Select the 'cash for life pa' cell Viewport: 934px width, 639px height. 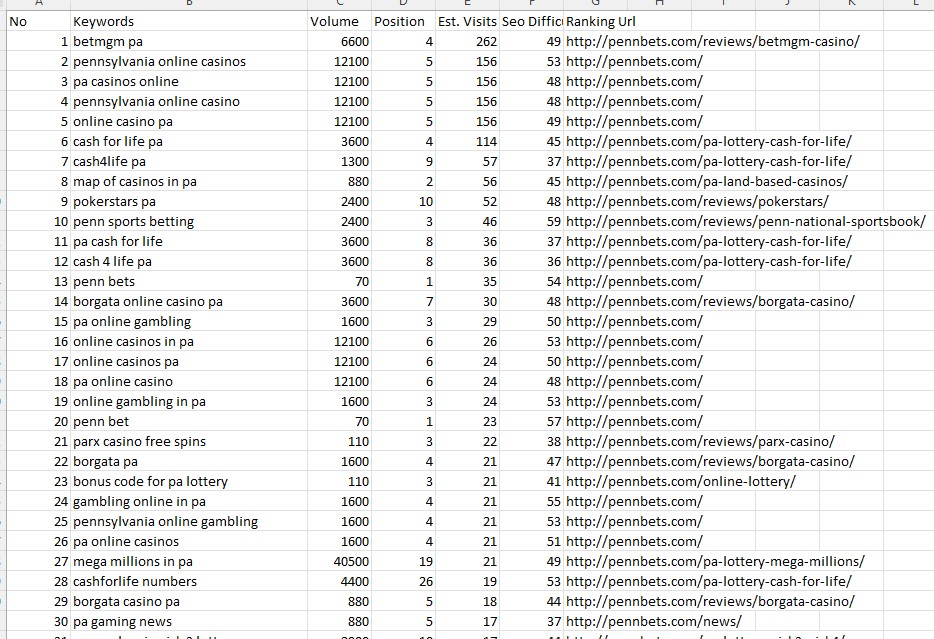point(189,142)
